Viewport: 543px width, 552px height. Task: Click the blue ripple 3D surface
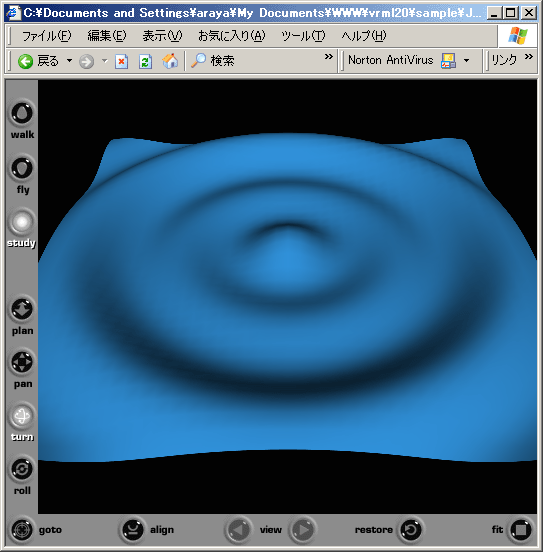[287, 299]
